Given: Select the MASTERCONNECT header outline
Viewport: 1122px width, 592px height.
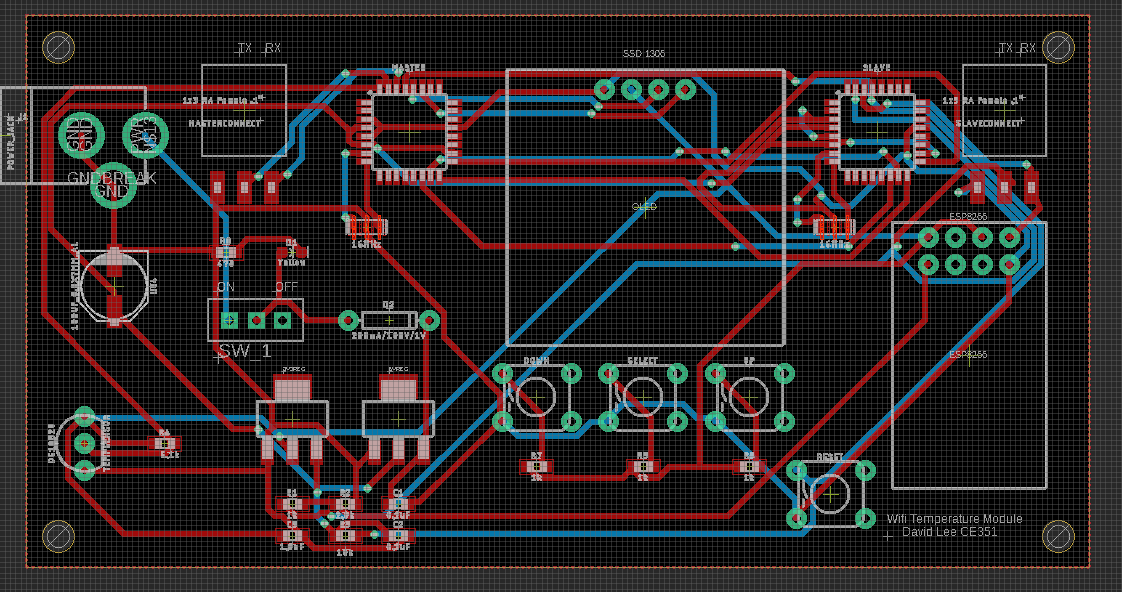Looking at the screenshot, I should pyautogui.click(x=244, y=110).
